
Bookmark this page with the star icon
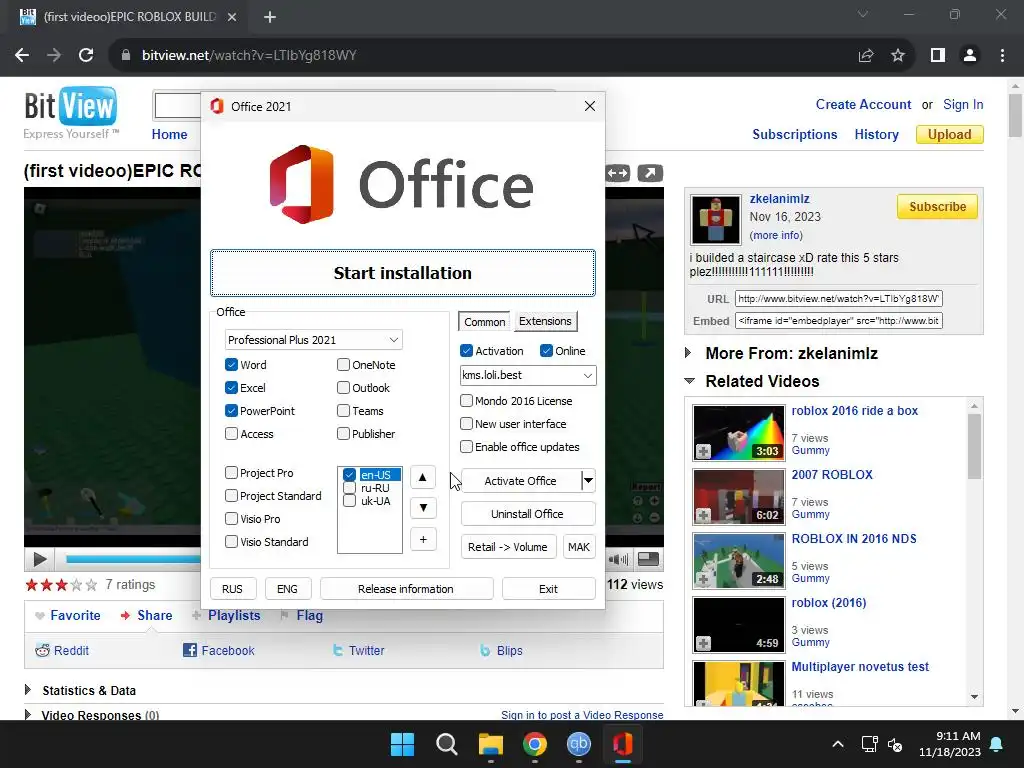coord(898,56)
